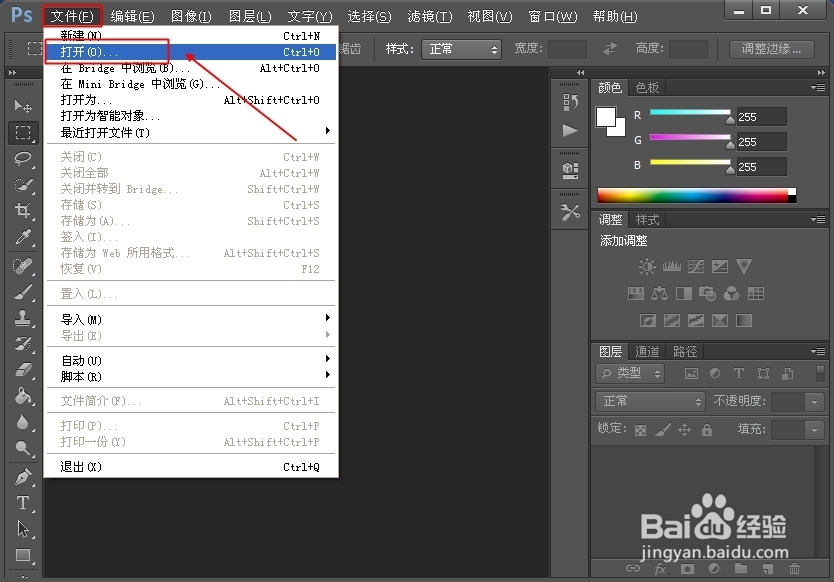Add a Brightness/Contrast adjustment

pyautogui.click(x=647, y=266)
